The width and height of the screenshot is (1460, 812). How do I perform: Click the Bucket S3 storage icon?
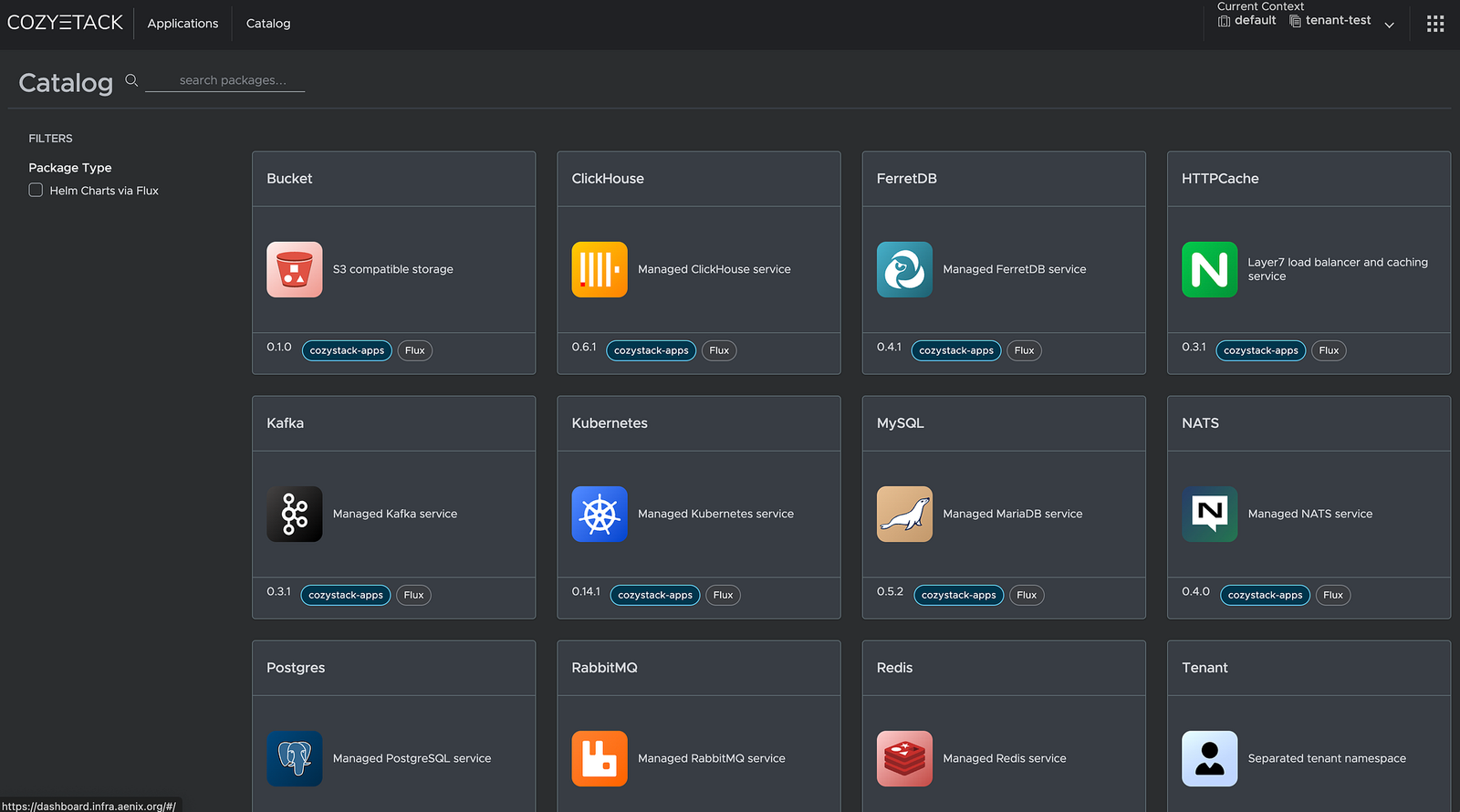(x=294, y=269)
